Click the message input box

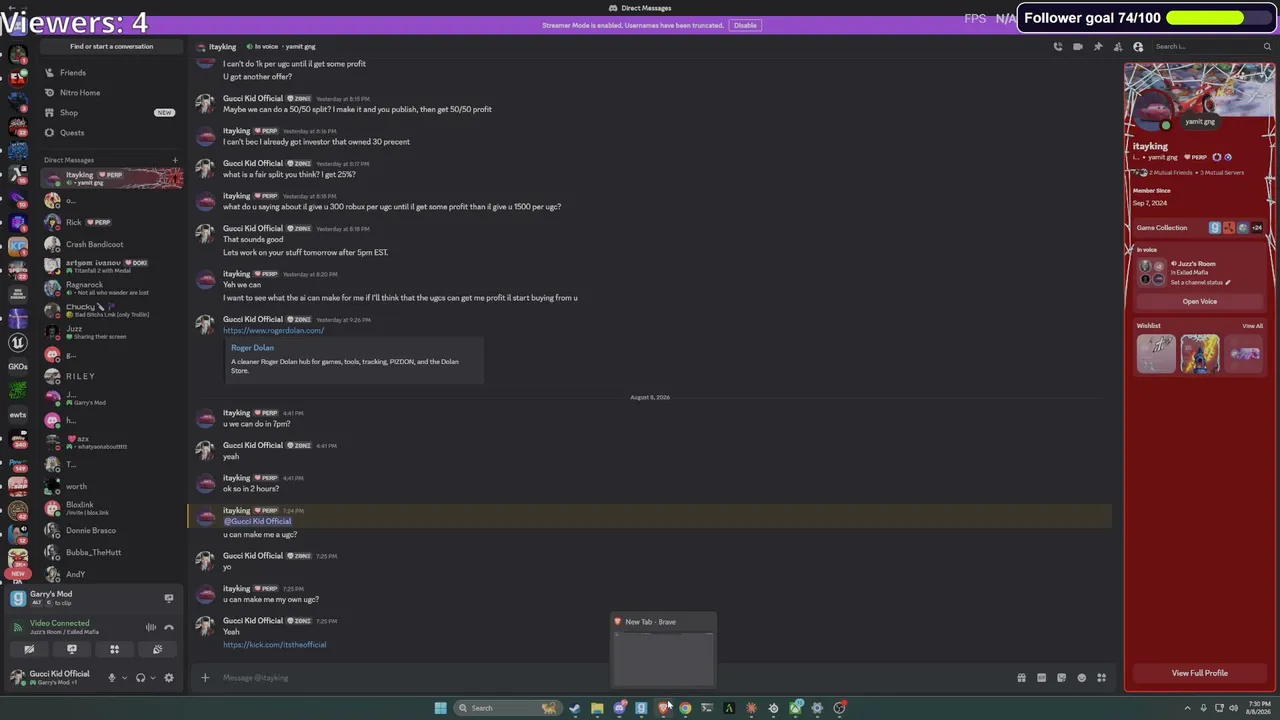pyautogui.click(x=610, y=678)
